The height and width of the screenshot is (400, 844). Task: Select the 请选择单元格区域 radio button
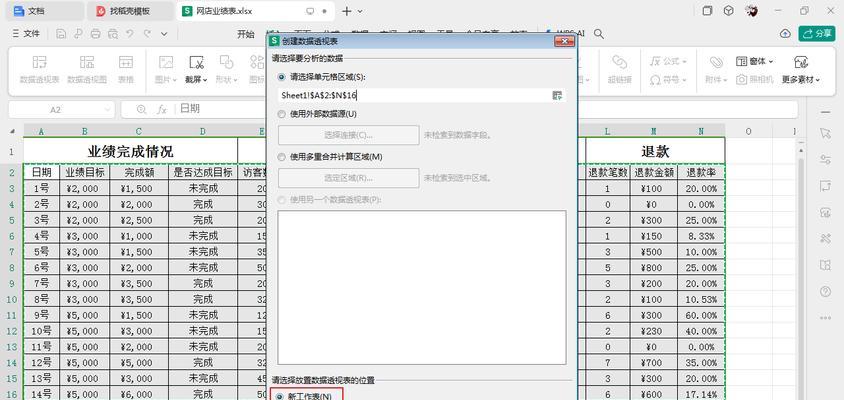click(x=282, y=77)
